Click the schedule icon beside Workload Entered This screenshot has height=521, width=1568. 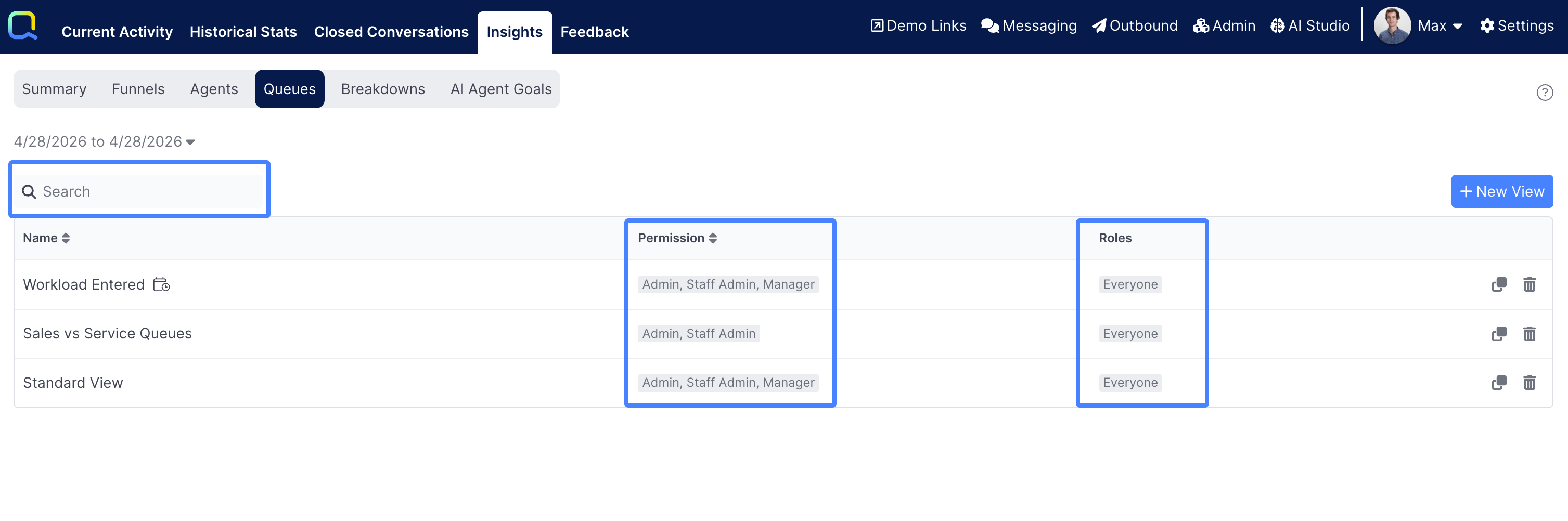(x=161, y=284)
